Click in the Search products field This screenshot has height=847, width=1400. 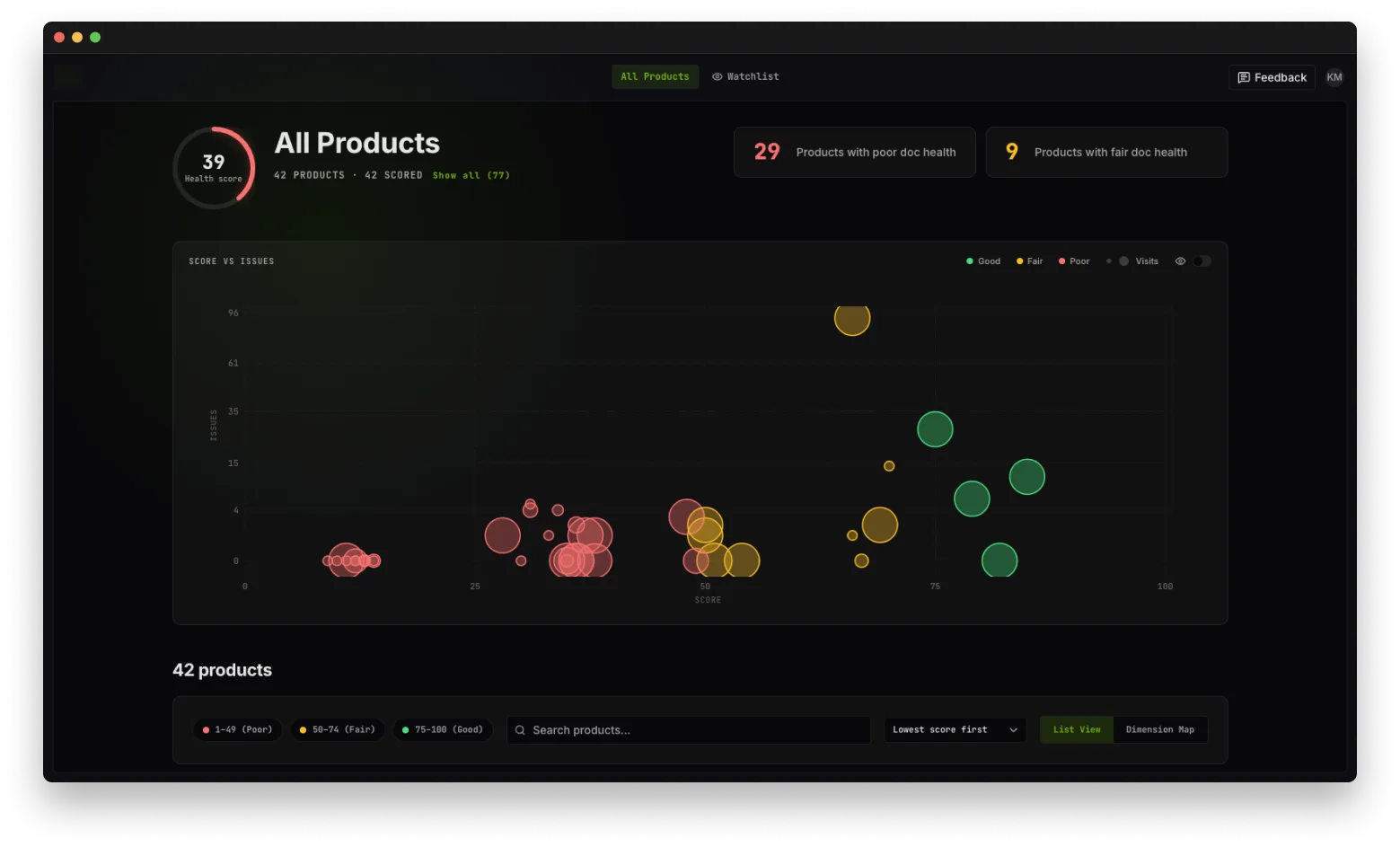(x=689, y=730)
